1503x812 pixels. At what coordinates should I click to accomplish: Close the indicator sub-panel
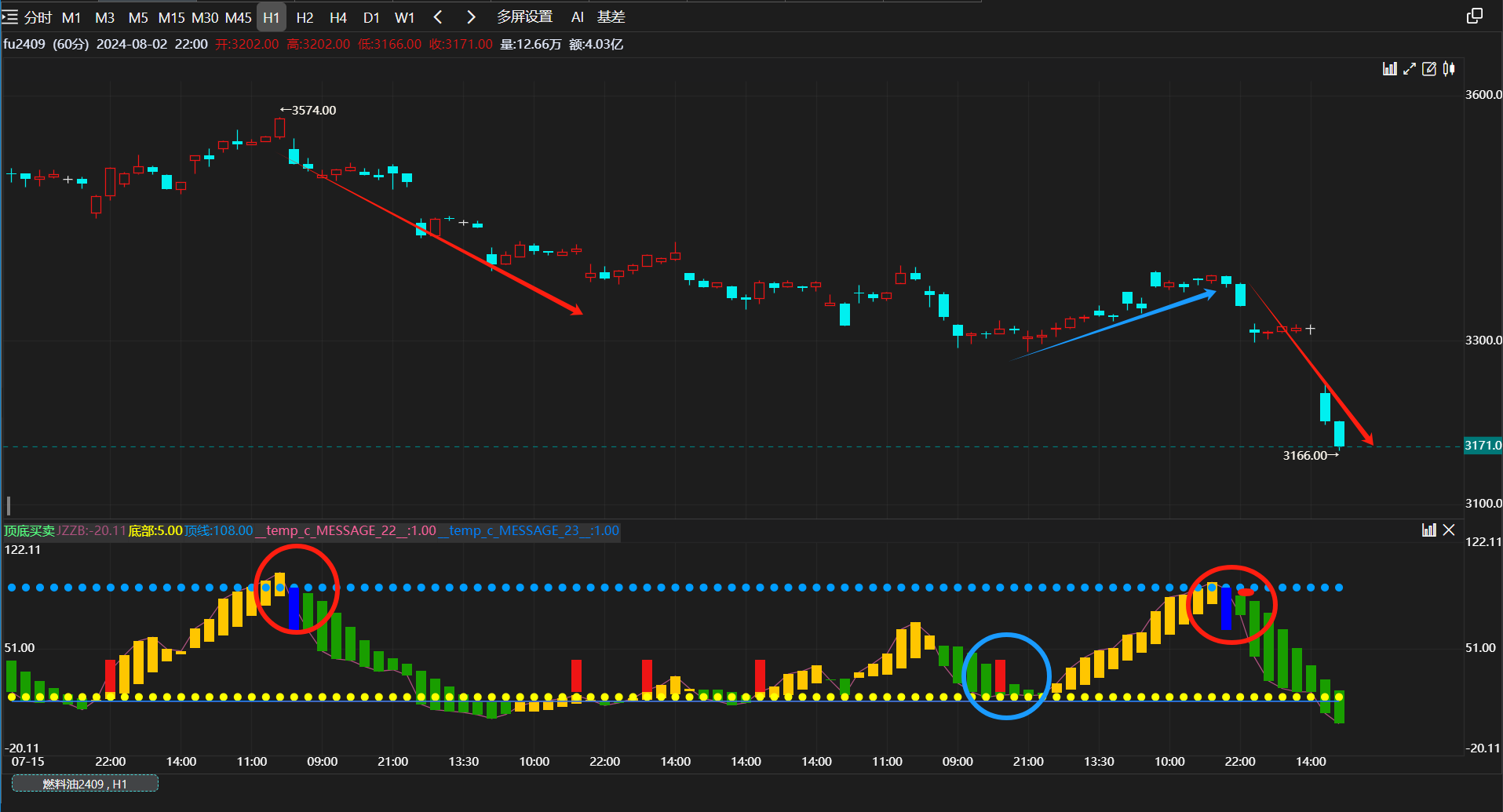[1449, 530]
